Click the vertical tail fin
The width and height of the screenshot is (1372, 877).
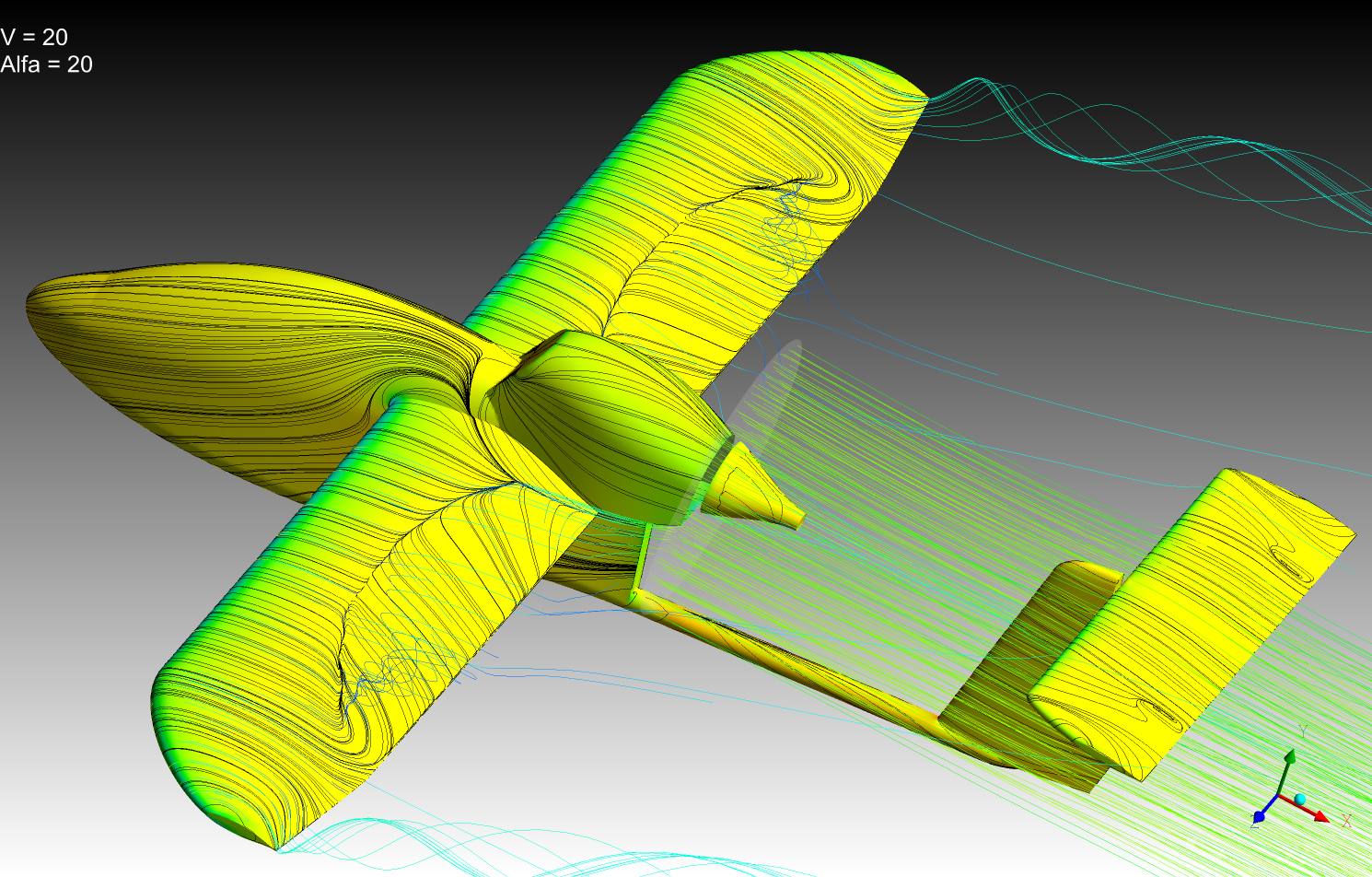click(1022, 663)
